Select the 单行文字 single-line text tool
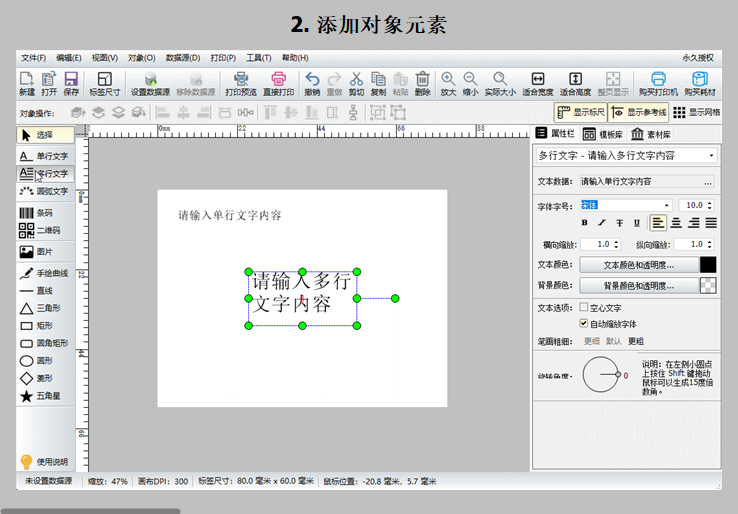Image resolution: width=738 pixels, height=514 pixels. pos(45,156)
